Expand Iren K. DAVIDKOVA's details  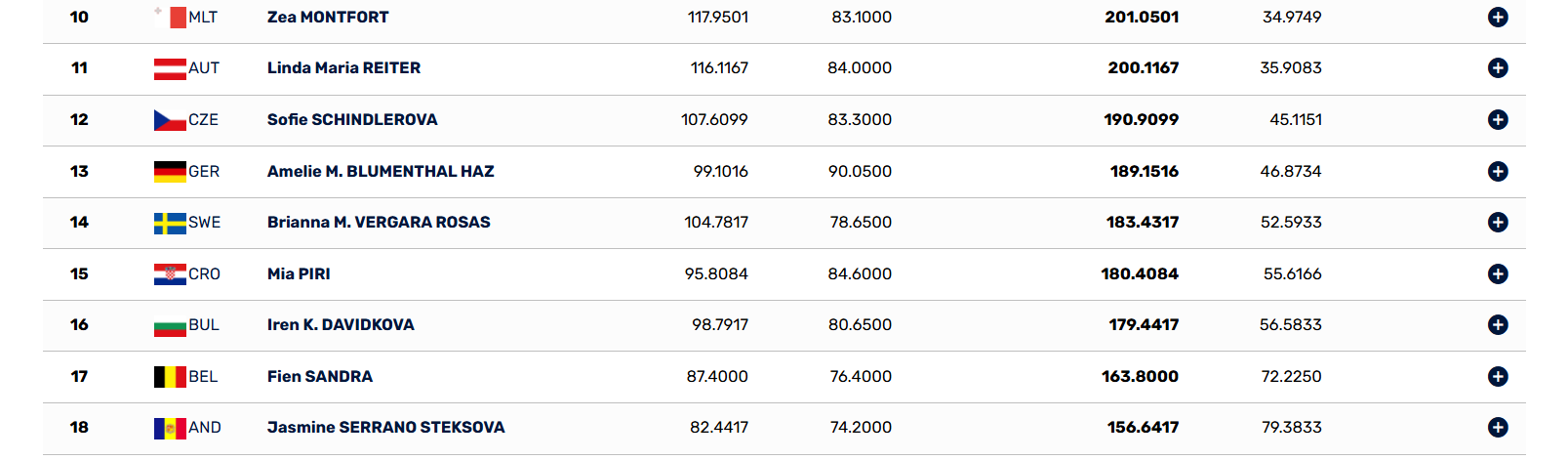(x=1498, y=324)
